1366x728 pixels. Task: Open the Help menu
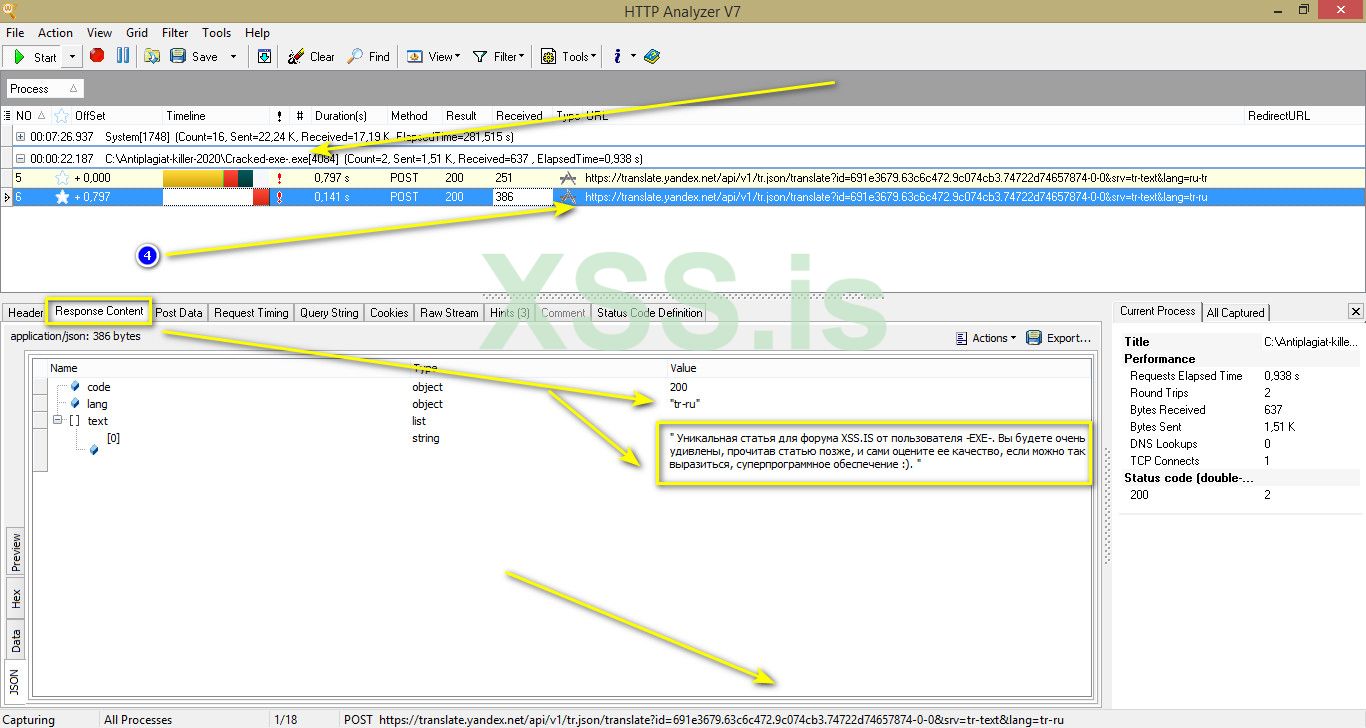(257, 33)
